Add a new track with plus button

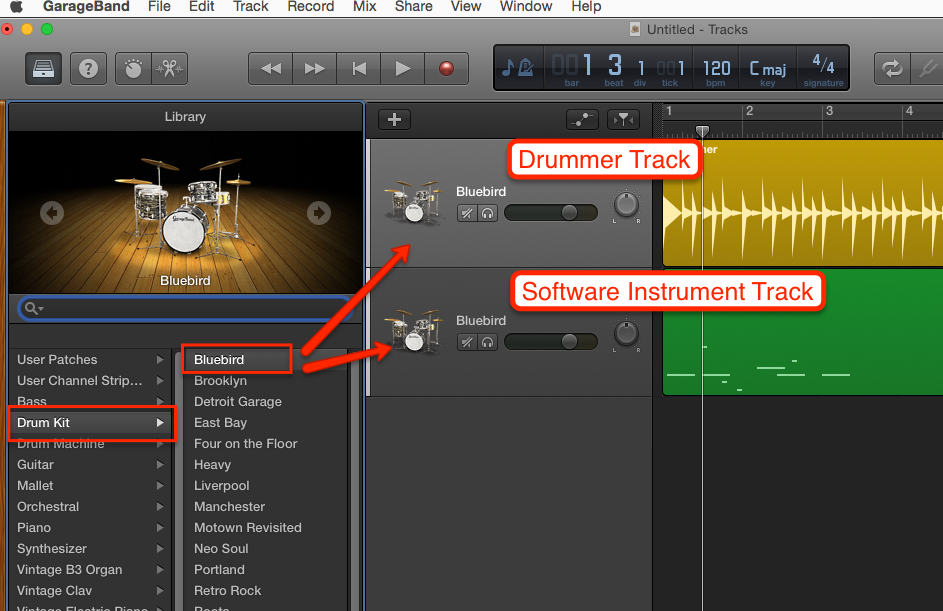point(395,120)
